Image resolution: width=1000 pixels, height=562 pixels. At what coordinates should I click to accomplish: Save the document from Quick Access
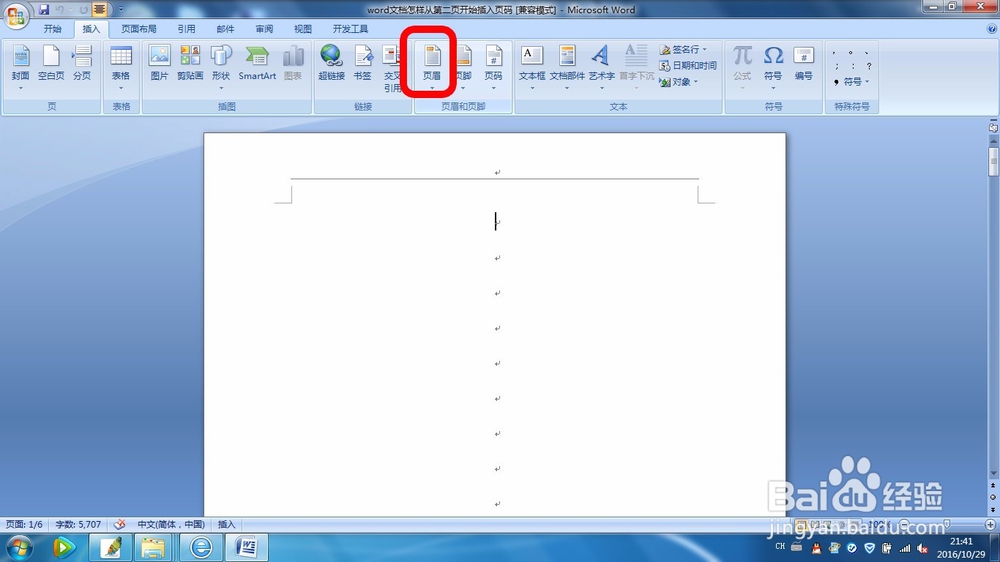point(44,10)
